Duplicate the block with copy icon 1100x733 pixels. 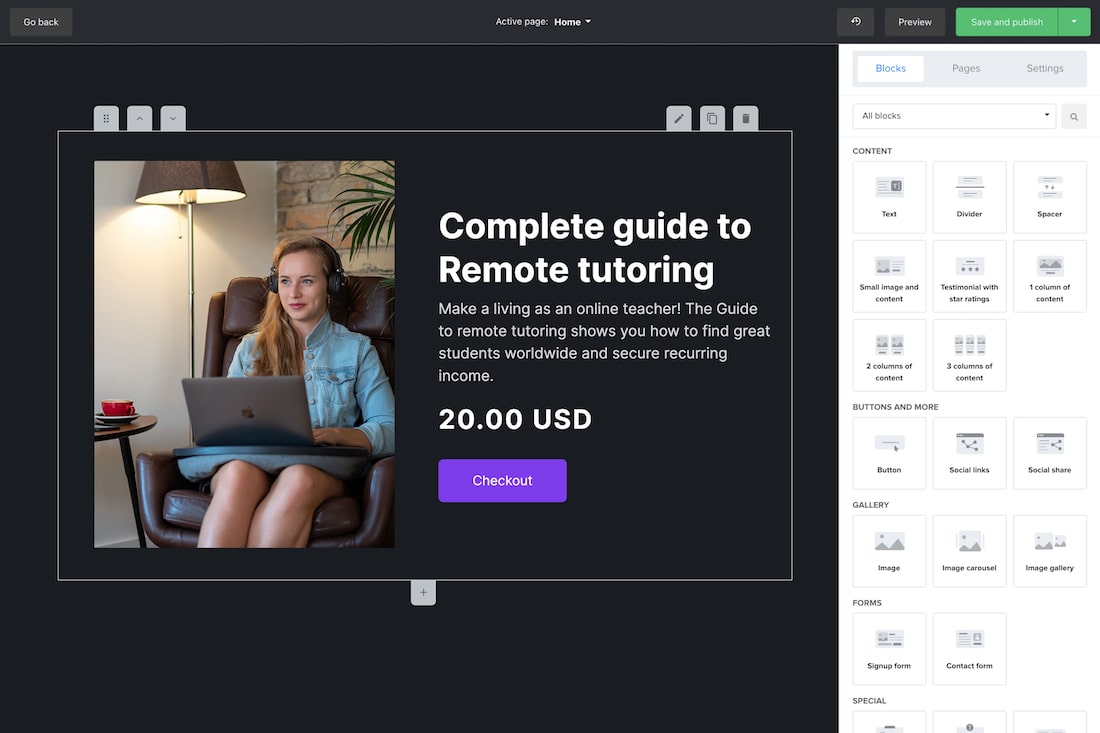point(712,118)
